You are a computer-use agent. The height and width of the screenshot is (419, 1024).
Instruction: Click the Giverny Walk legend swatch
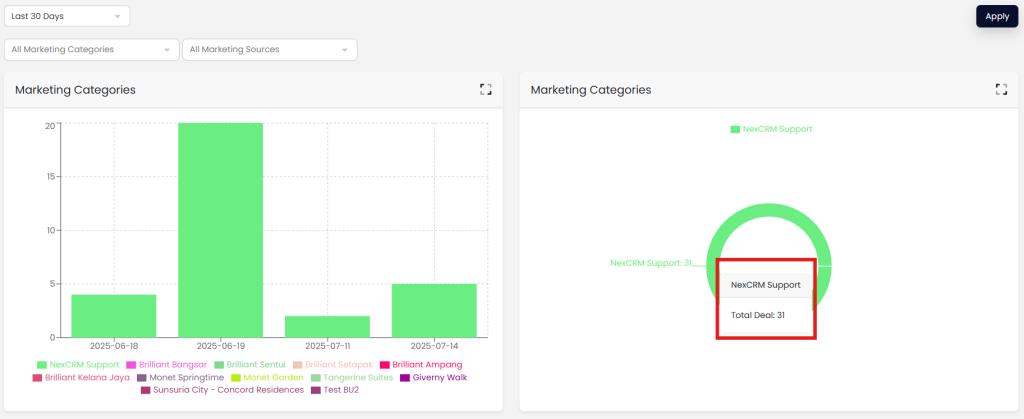[x=405, y=378]
